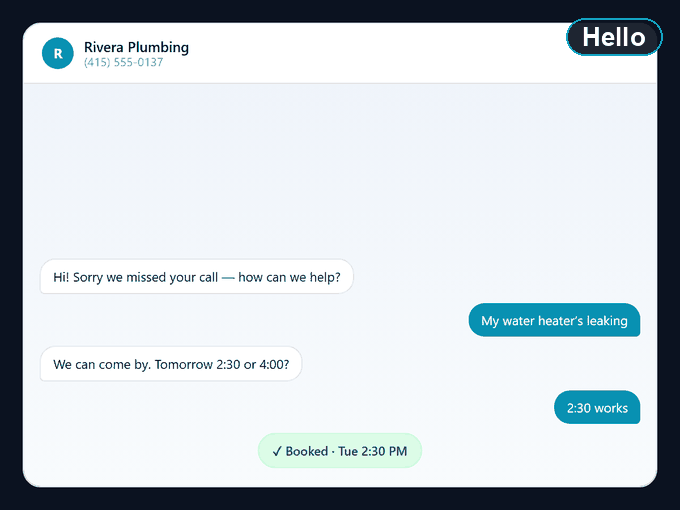The image size is (680, 510).
Task: Click the phone number (415) 555-0137
Action: click(124, 62)
